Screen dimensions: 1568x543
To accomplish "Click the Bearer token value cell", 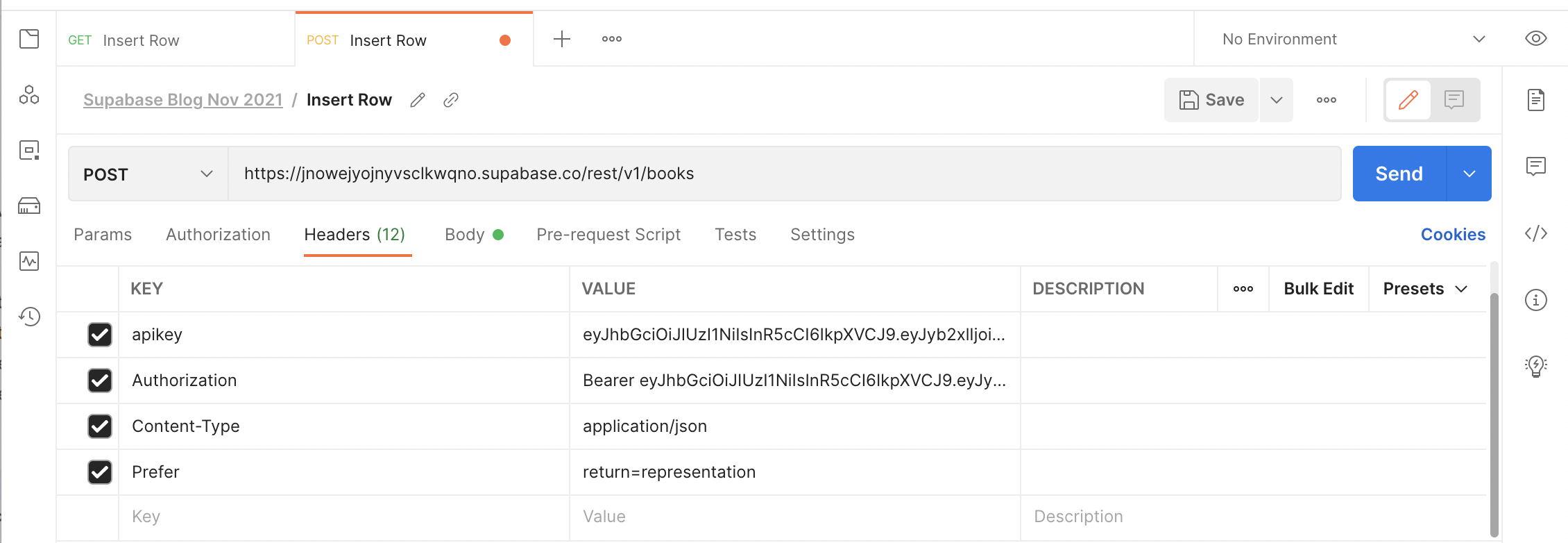I will [795, 381].
